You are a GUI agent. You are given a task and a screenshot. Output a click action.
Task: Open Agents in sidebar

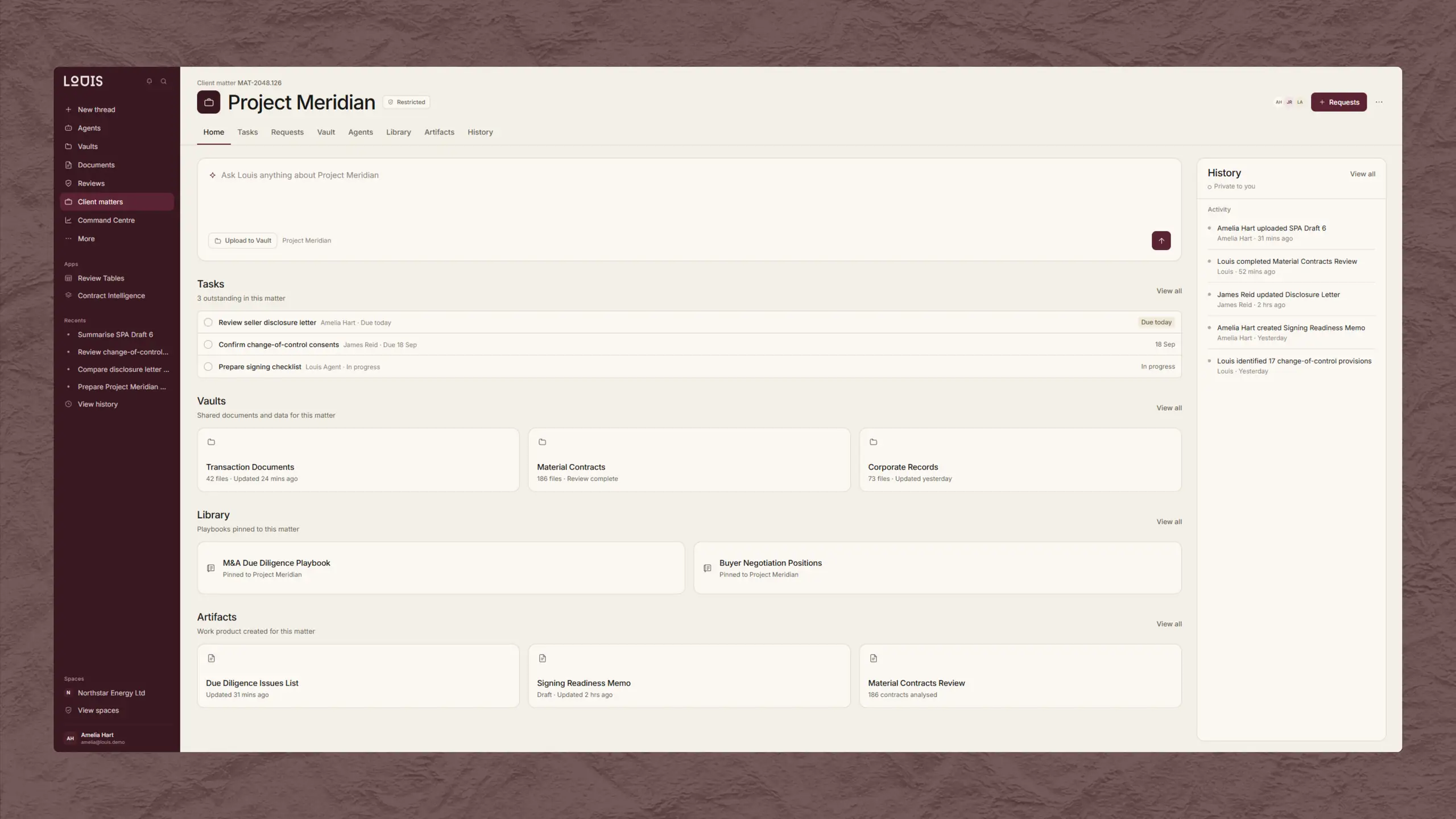point(117,128)
